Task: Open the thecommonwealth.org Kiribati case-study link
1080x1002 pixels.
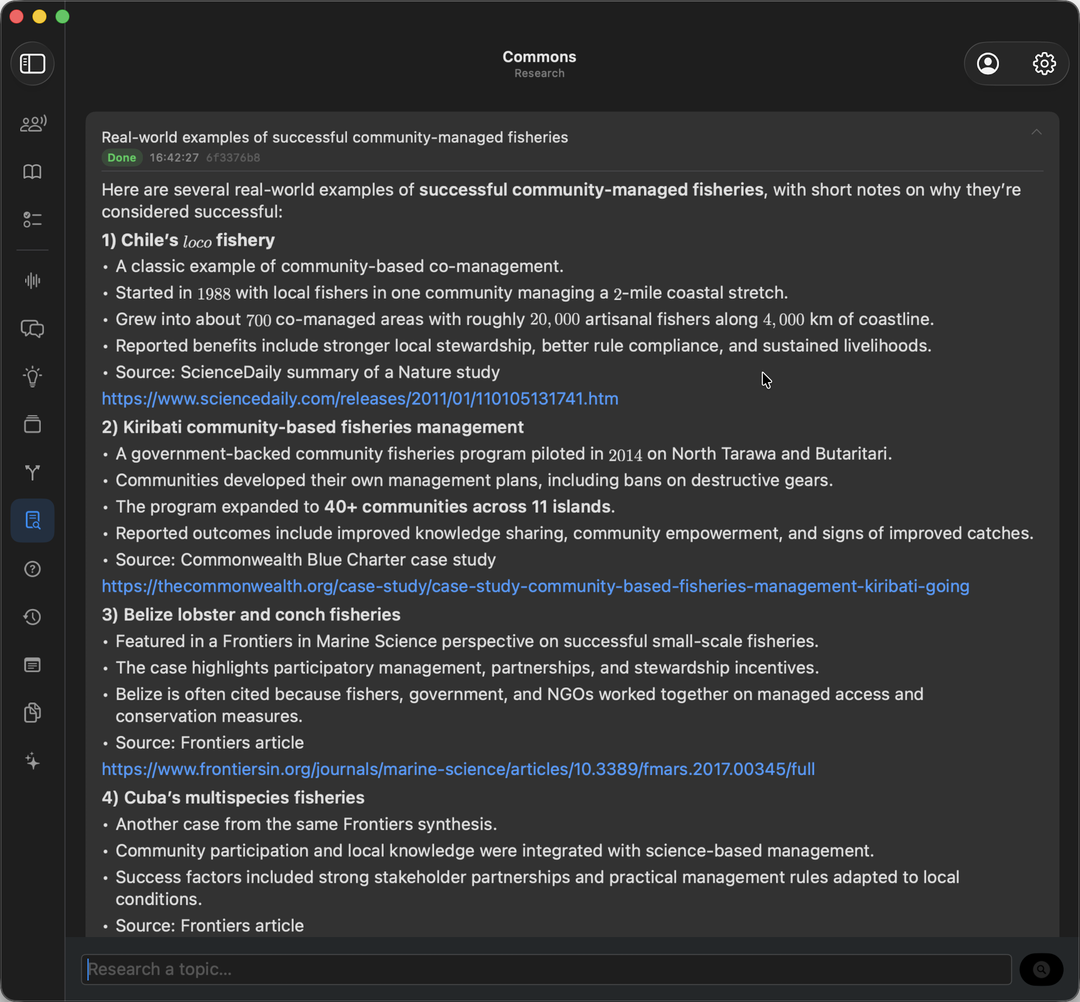Action: pyautogui.click(x=535, y=586)
